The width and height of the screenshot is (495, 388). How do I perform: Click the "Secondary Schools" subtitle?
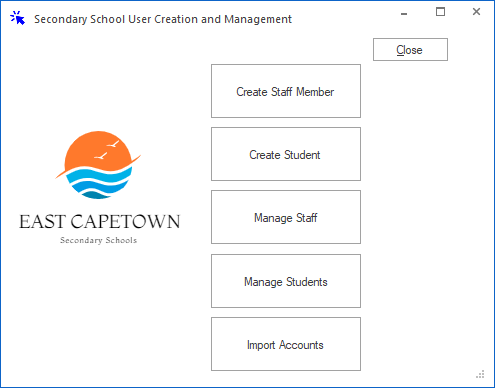point(98,240)
